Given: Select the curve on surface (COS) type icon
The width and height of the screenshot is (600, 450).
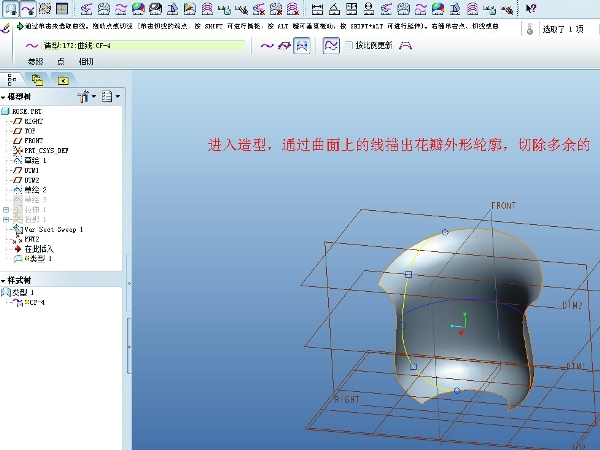Looking at the screenshot, I should click(x=301, y=46).
